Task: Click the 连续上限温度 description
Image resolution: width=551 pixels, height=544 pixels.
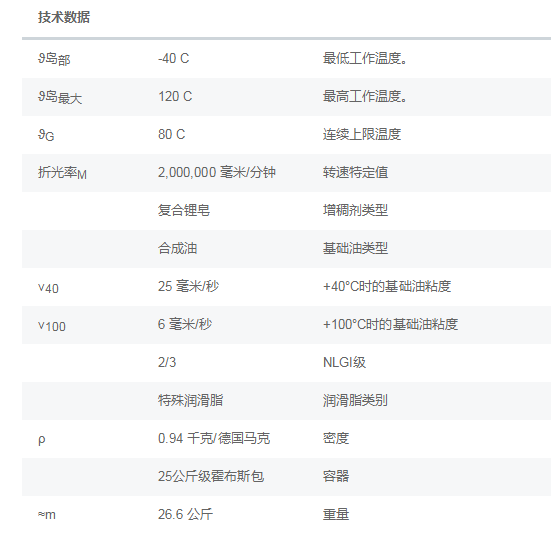Action: 362,134
